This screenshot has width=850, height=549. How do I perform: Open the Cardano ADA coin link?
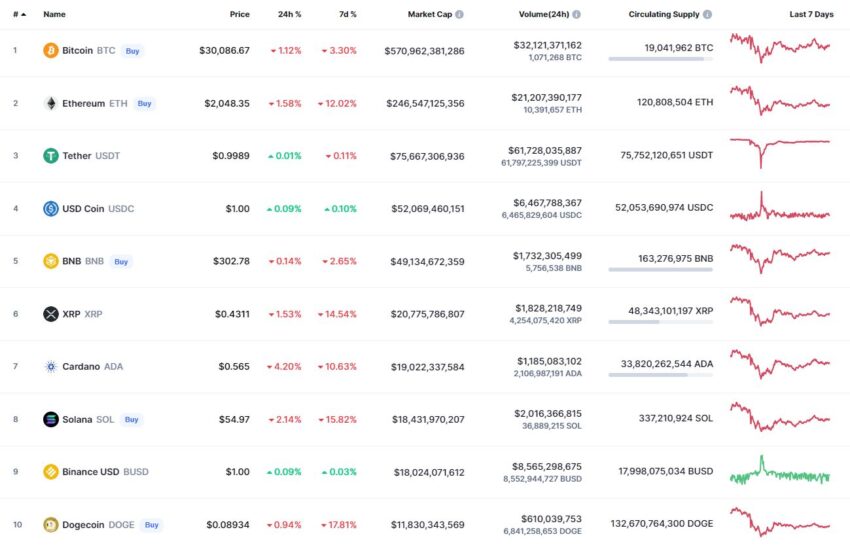click(92, 367)
